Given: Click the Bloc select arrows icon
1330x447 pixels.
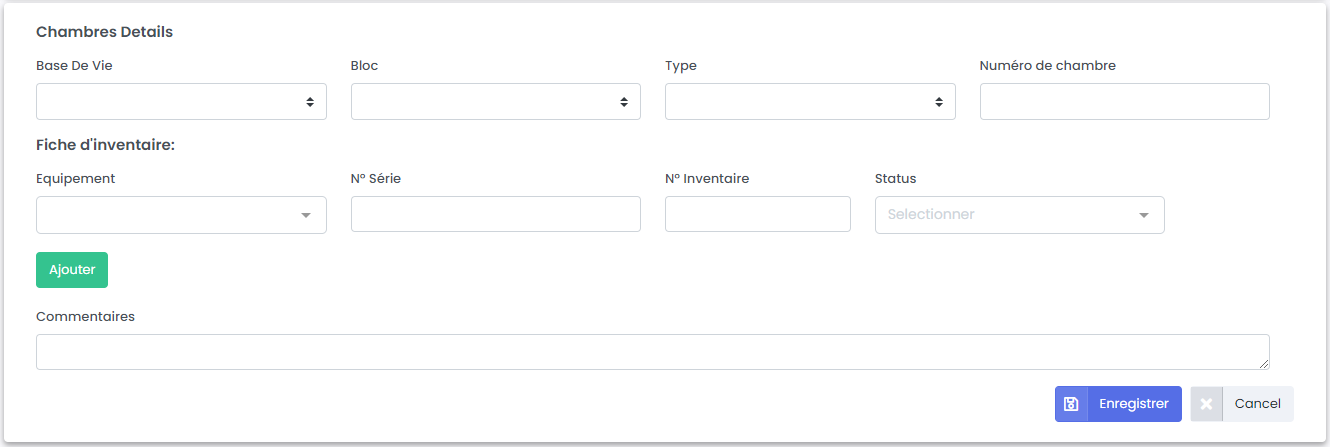Looking at the screenshot, I should (x=624, y=102).
